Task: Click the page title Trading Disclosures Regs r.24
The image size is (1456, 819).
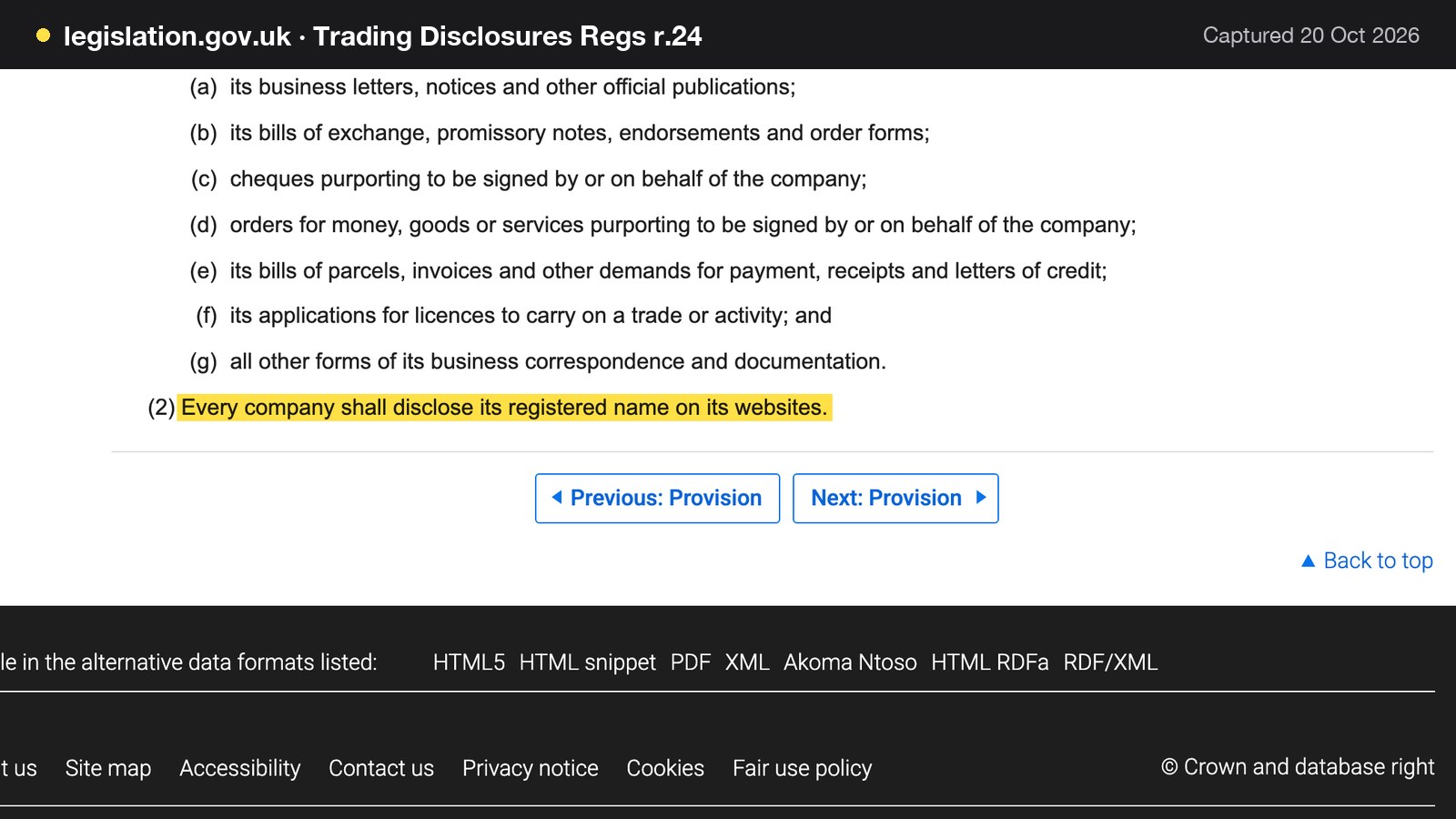Action: pyautogui.click(x=508, y=35)
